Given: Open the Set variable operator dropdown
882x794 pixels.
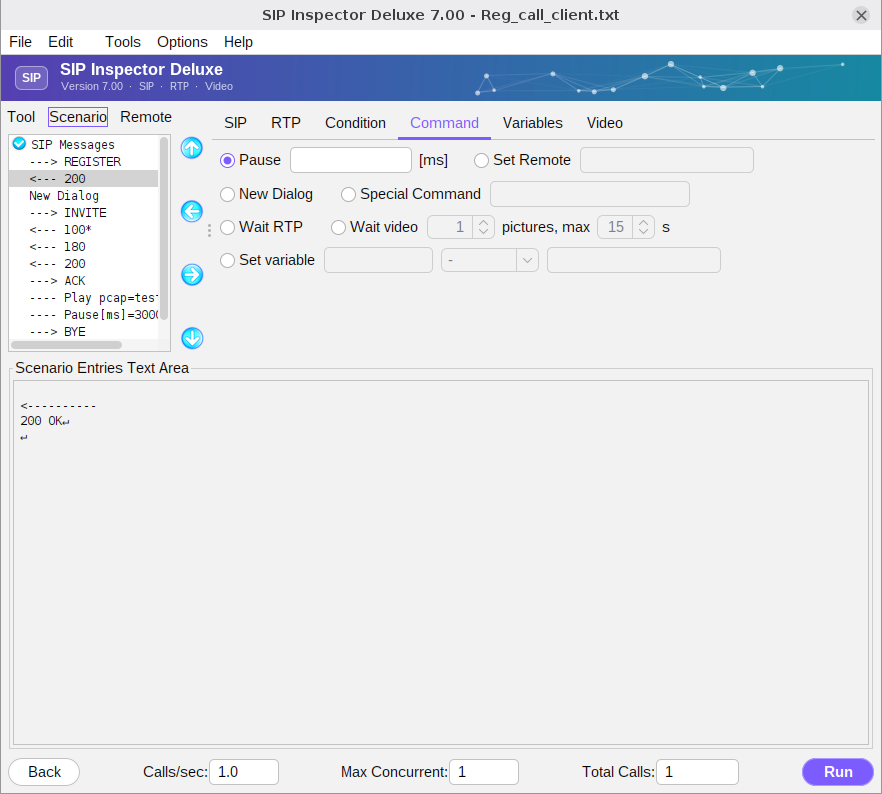Looking at the screenshot, I should (490, 260).
